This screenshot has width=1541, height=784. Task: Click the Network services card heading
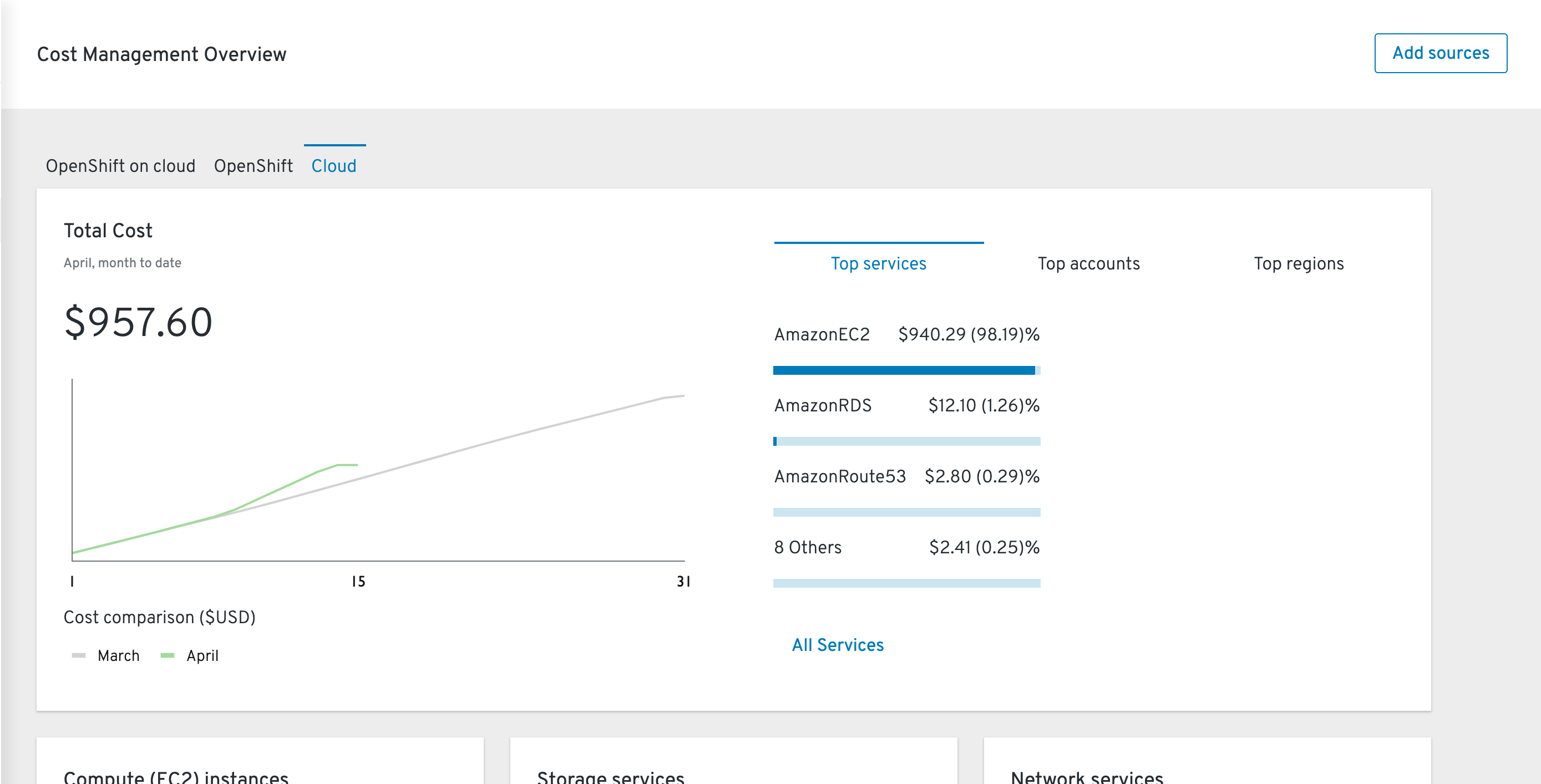click(x=1086, y=777)
